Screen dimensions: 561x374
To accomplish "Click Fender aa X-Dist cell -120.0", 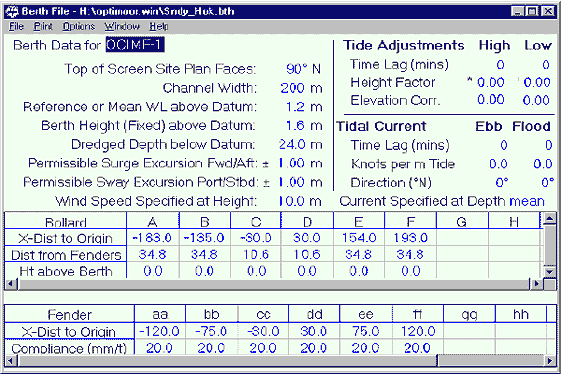I will 160,331.
